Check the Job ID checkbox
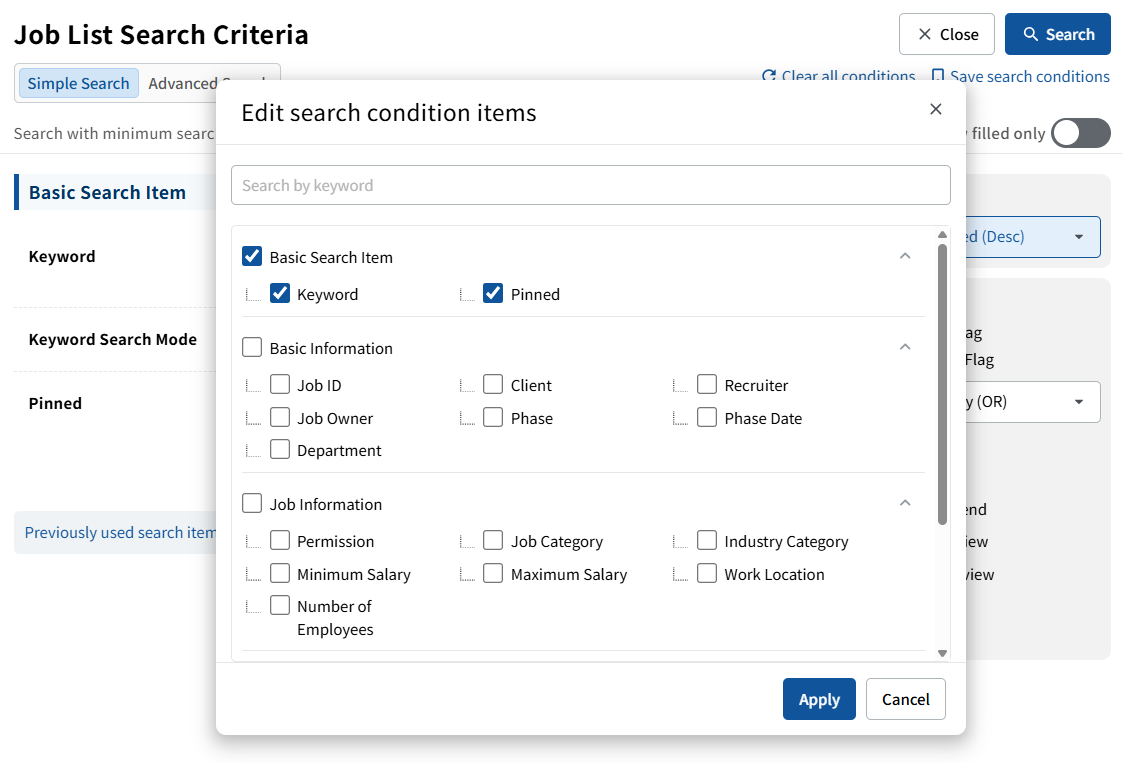 [x=280, y=385]
